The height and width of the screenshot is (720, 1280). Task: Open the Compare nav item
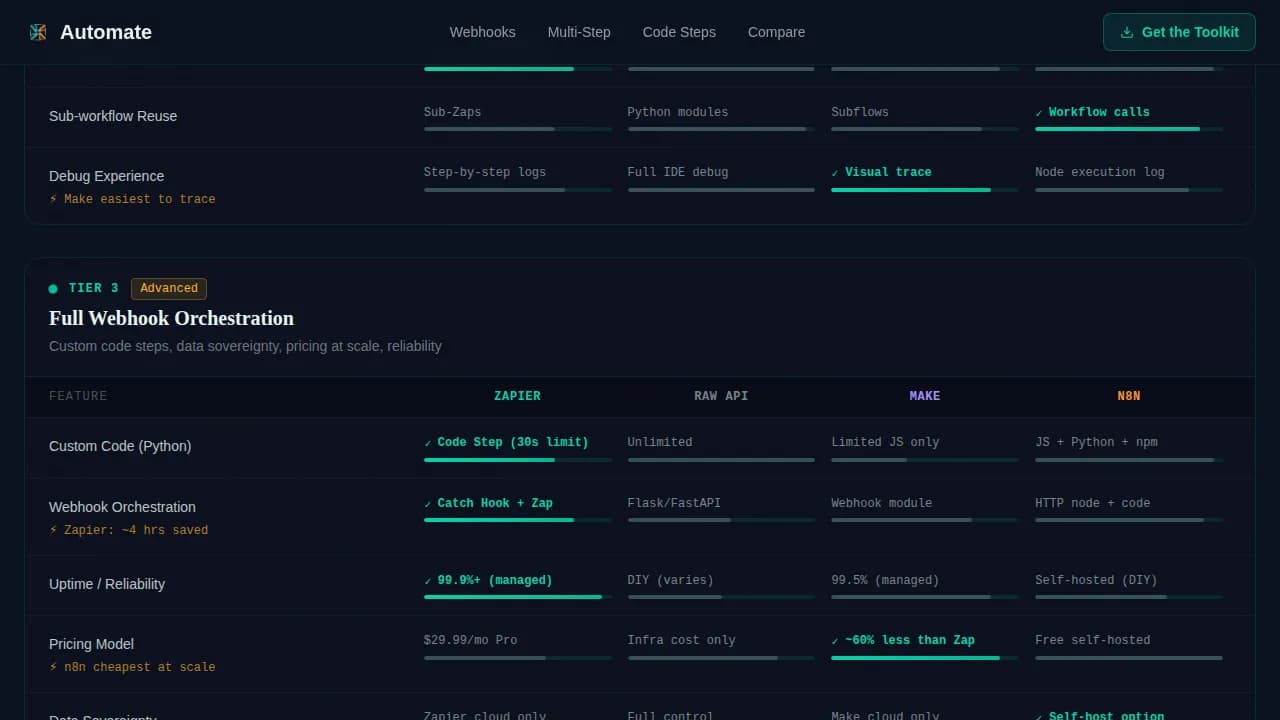tap(776, 32)
